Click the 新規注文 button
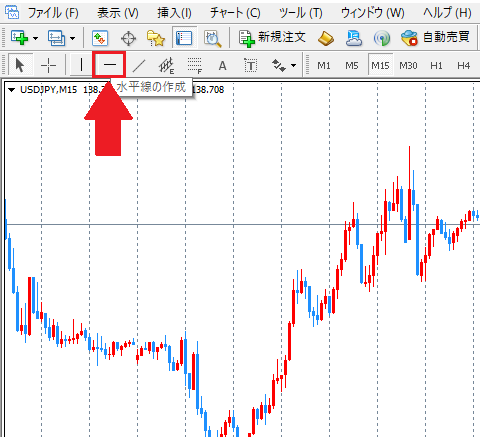 pyautogui.click(x=272, y=38)
